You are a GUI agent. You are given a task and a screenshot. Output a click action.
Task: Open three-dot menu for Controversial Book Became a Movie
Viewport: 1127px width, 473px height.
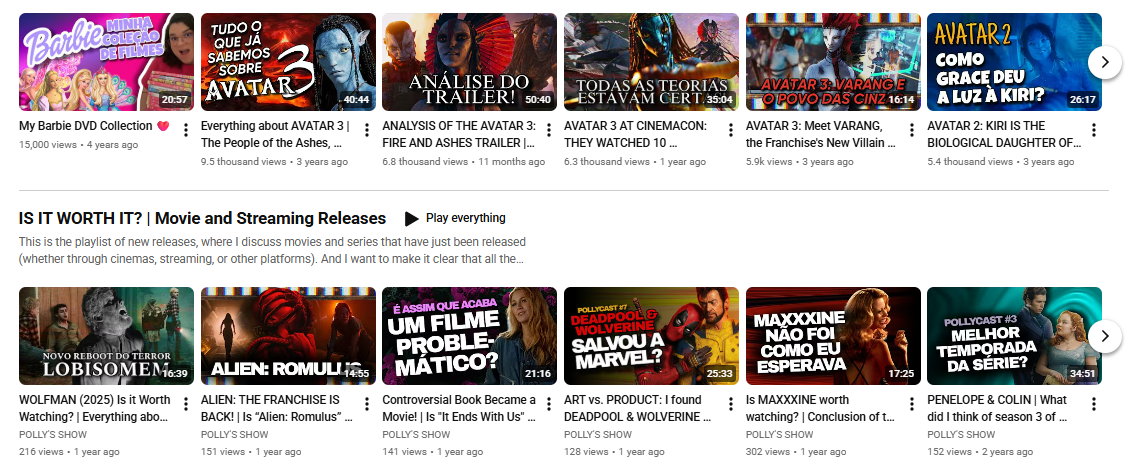549,404
